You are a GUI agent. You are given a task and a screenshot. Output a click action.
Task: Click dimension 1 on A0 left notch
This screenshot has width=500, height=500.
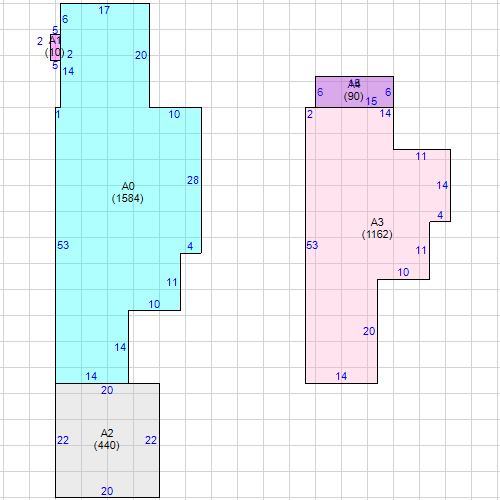tap(58, 114)
